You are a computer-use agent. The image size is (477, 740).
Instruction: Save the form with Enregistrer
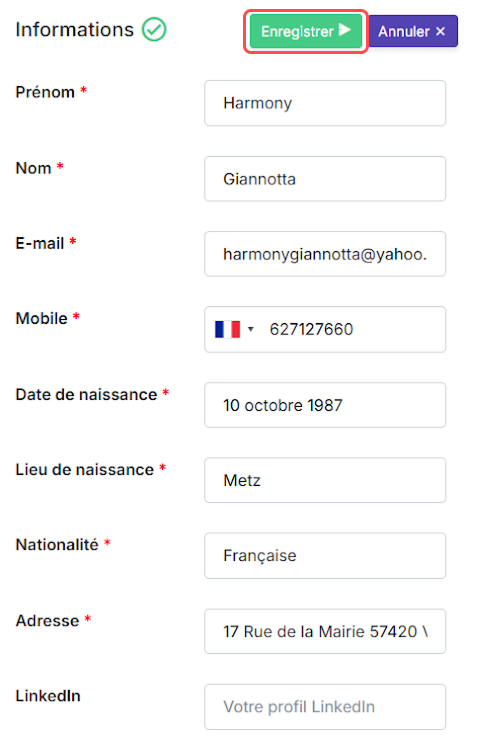point(306,31)
